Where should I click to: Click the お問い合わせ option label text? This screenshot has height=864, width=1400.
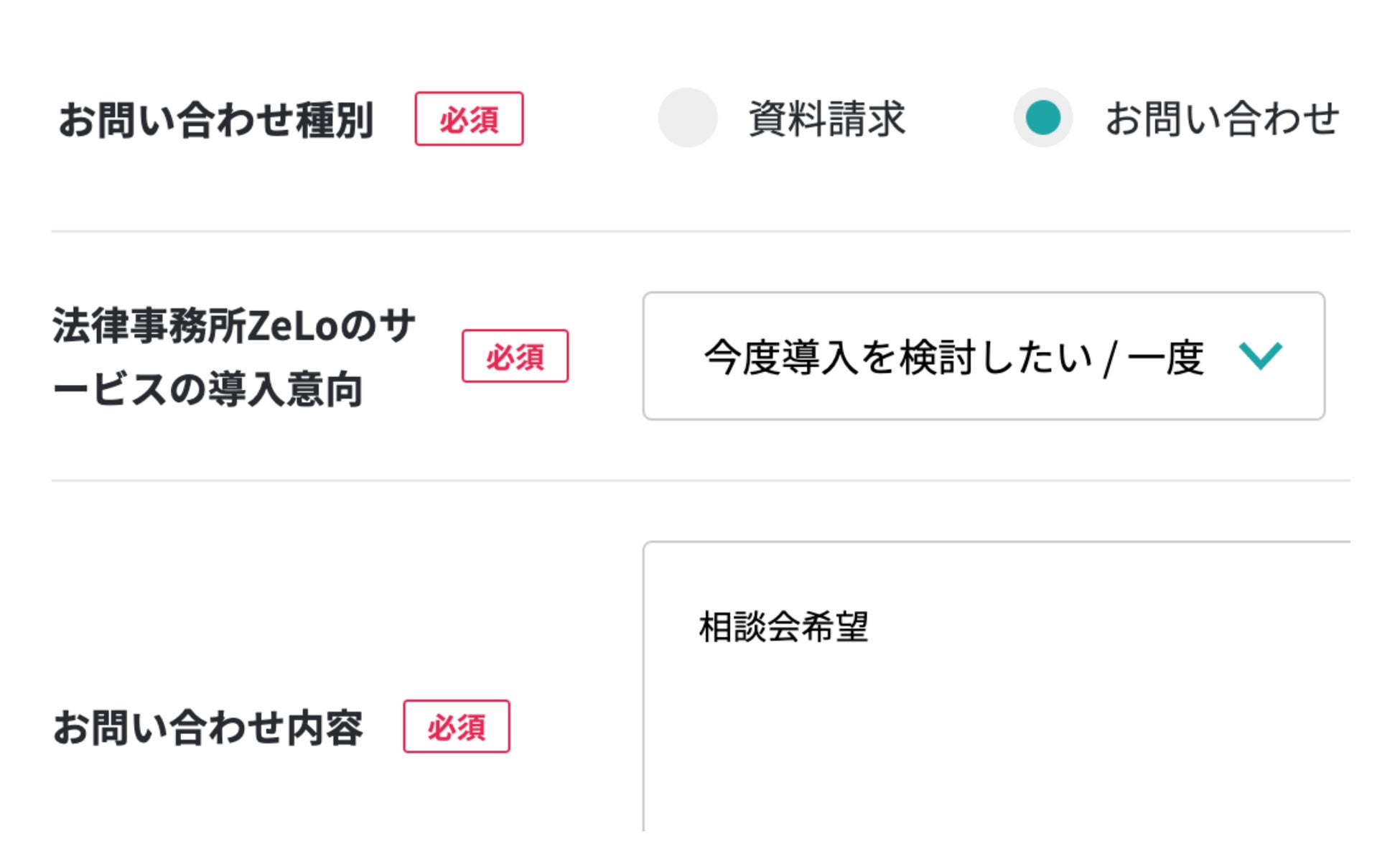[x=1222, y=119]
